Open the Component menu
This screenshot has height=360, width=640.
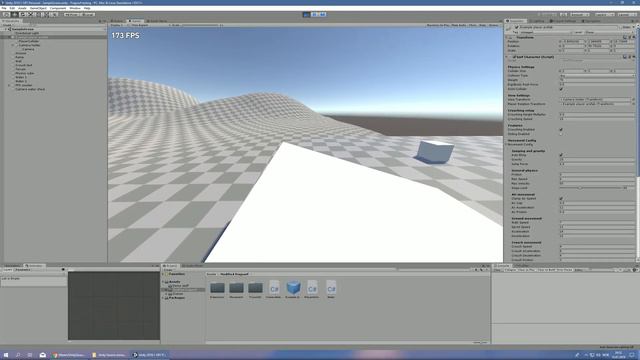[58, 8]
